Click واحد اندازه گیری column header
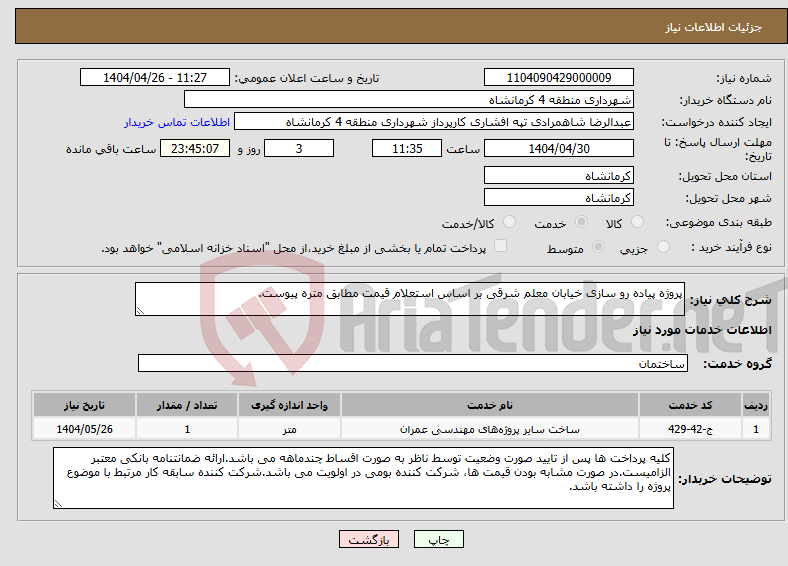 tap(289, 405)
